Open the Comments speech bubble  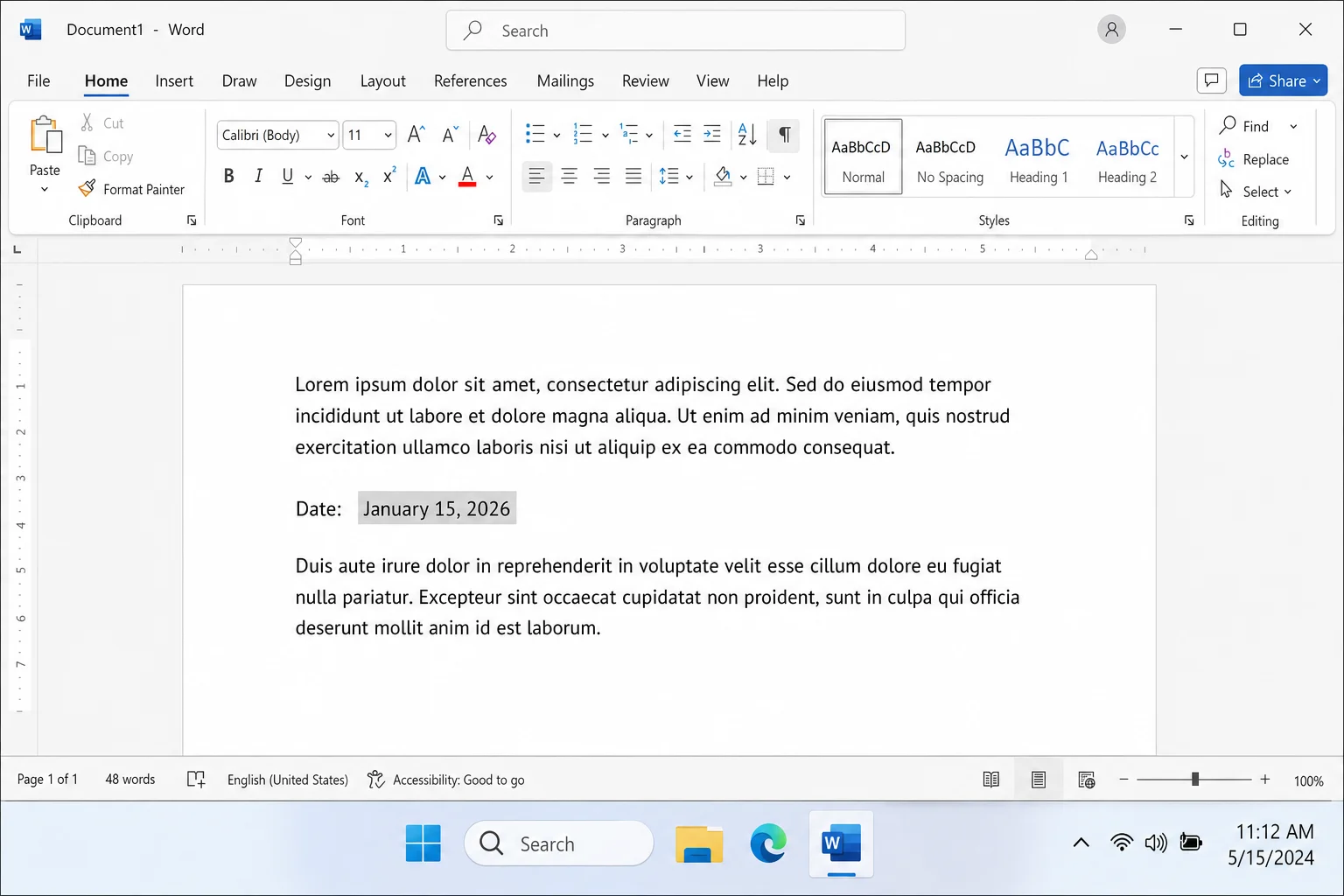pyautogui.click(x=1212, y=80)
